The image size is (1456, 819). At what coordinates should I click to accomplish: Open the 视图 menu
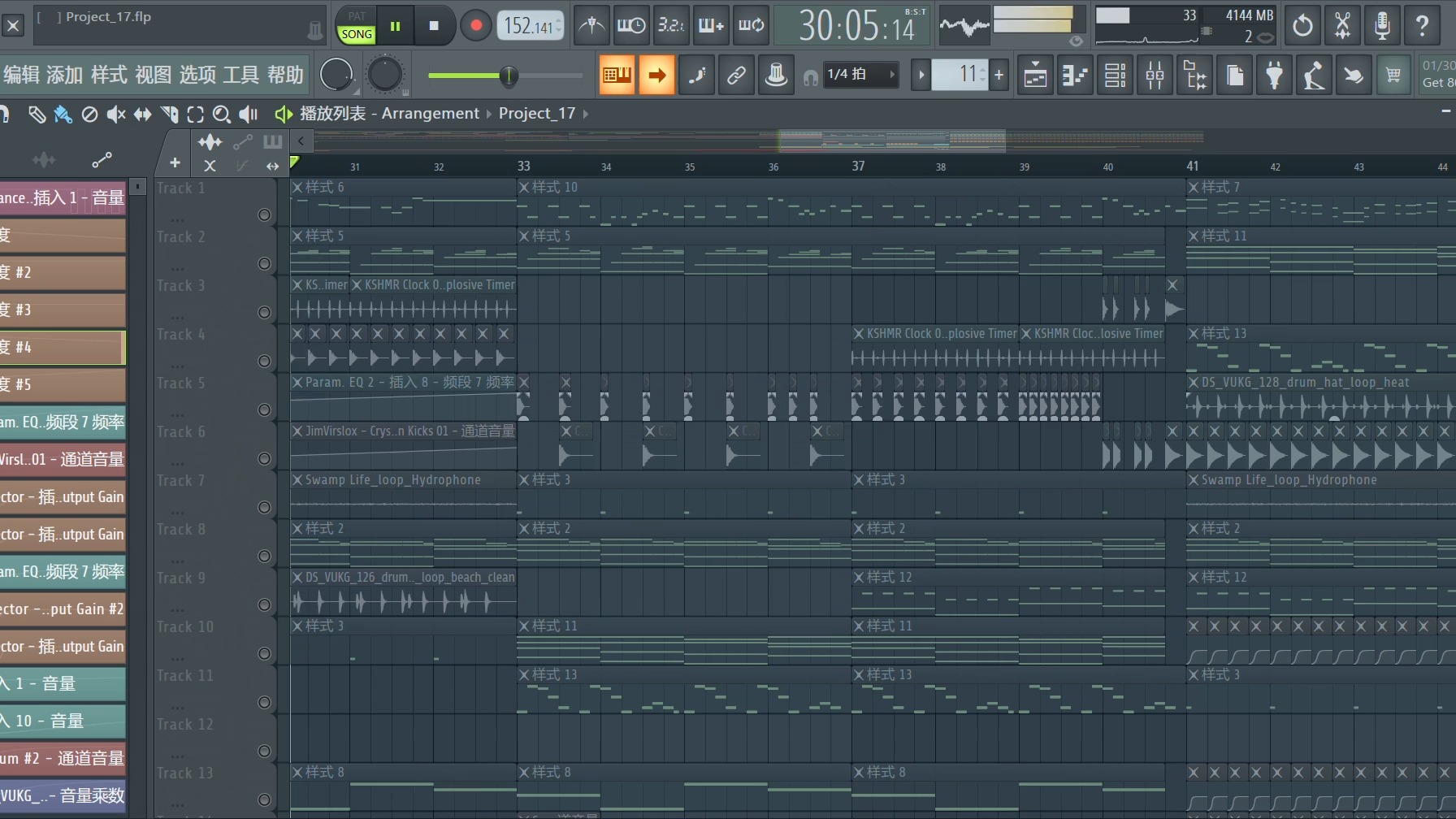[153, 75]
